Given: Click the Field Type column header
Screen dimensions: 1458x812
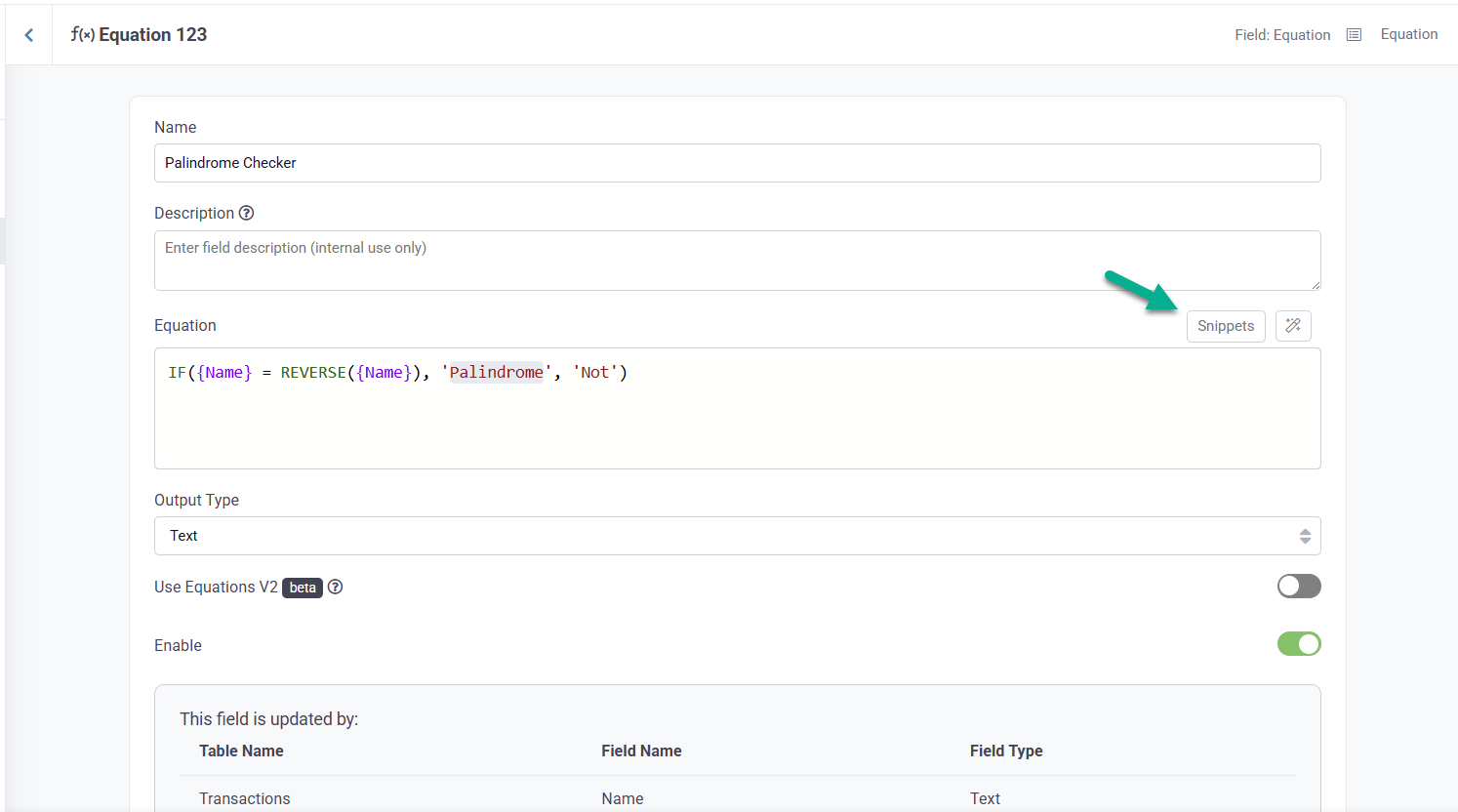Looking at the screenshot, I should (1005, 751).
